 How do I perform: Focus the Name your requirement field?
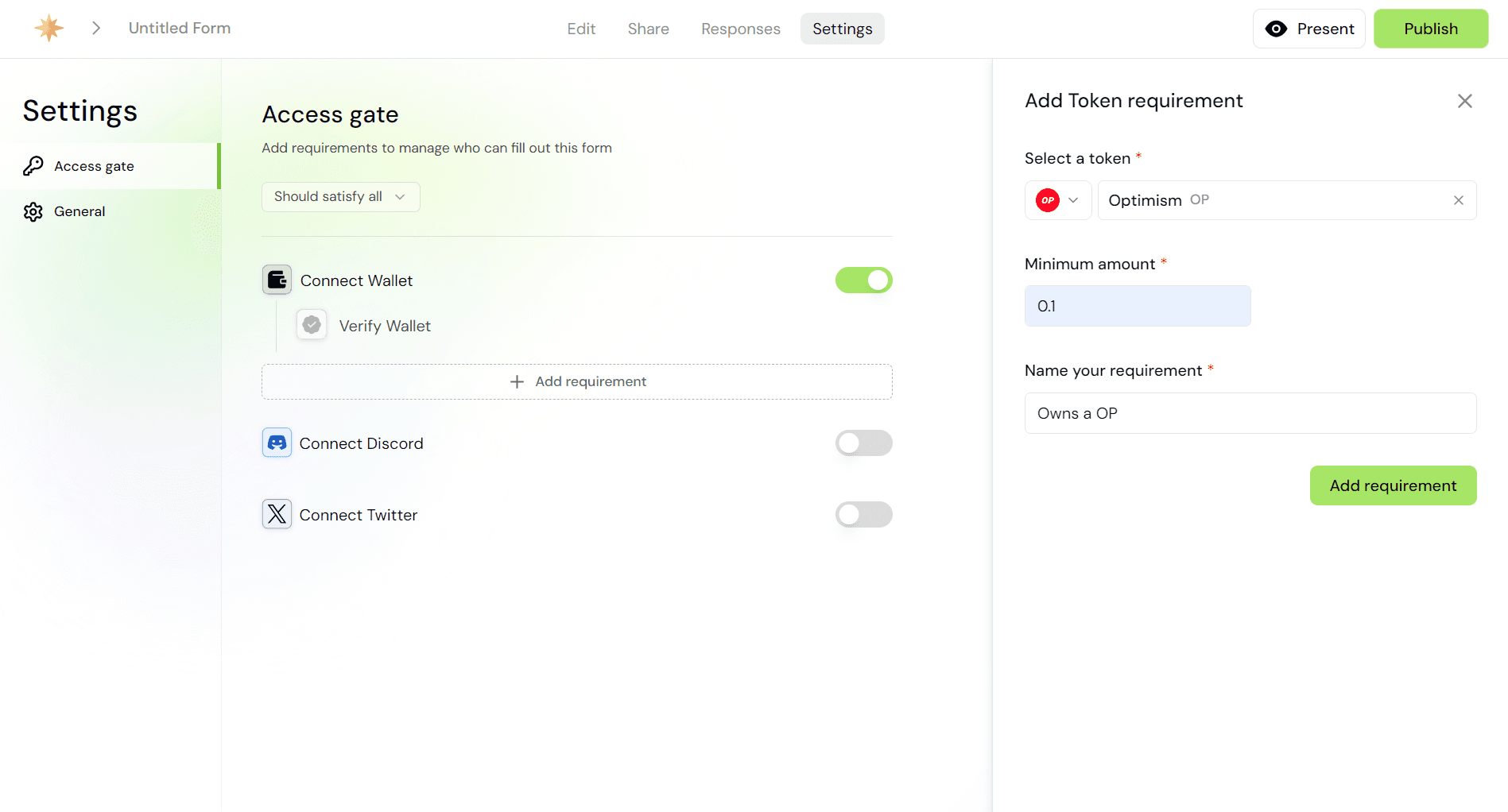[x=1250, y=413]
